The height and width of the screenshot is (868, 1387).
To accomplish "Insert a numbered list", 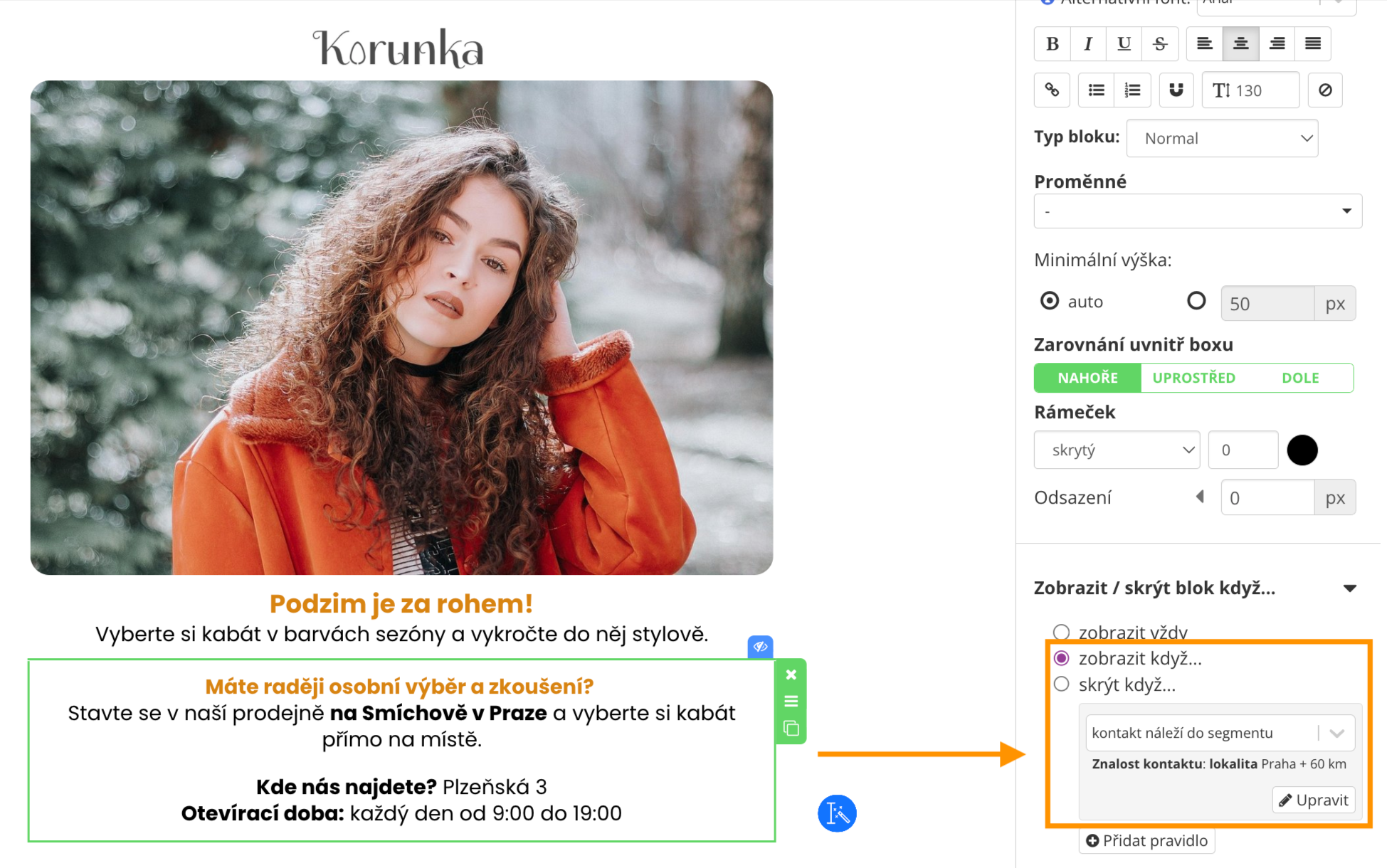I will tap(1132, 90).
